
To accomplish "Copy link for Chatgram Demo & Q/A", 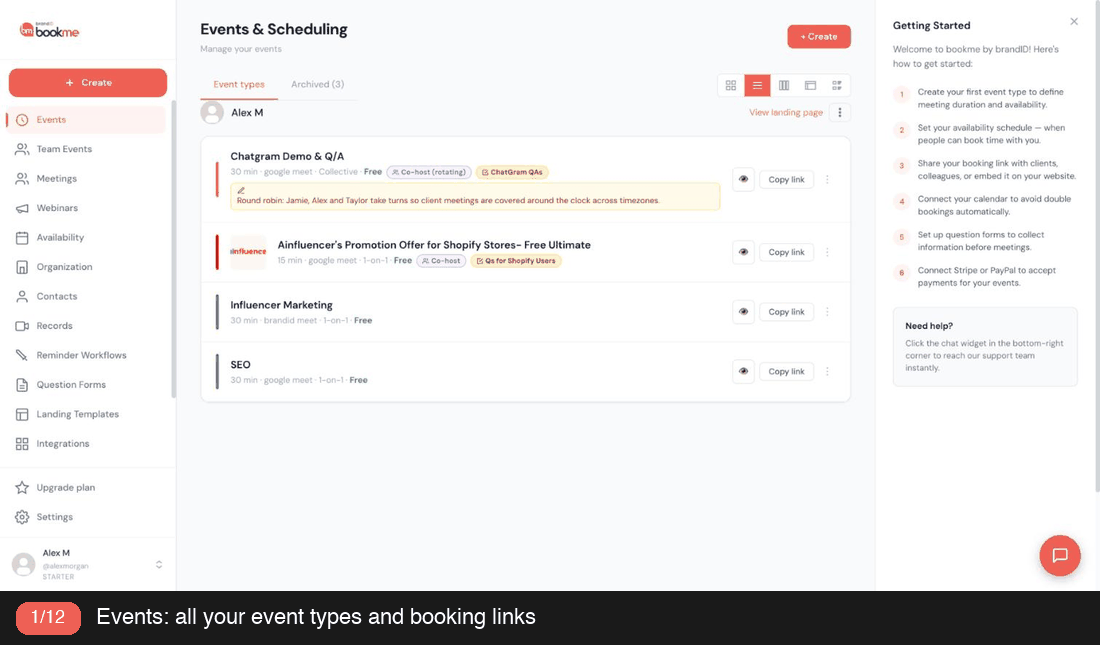I will pyautogui.click(x=786, y=180).
